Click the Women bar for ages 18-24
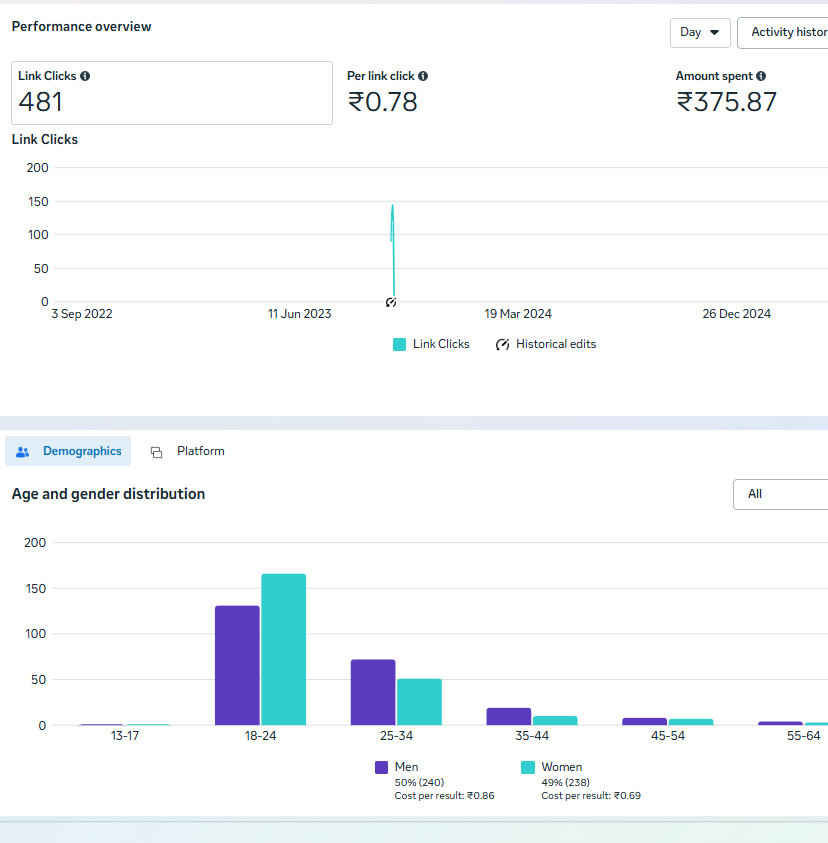This screenshot has height=843, width=828. click(x=283, y=649)
